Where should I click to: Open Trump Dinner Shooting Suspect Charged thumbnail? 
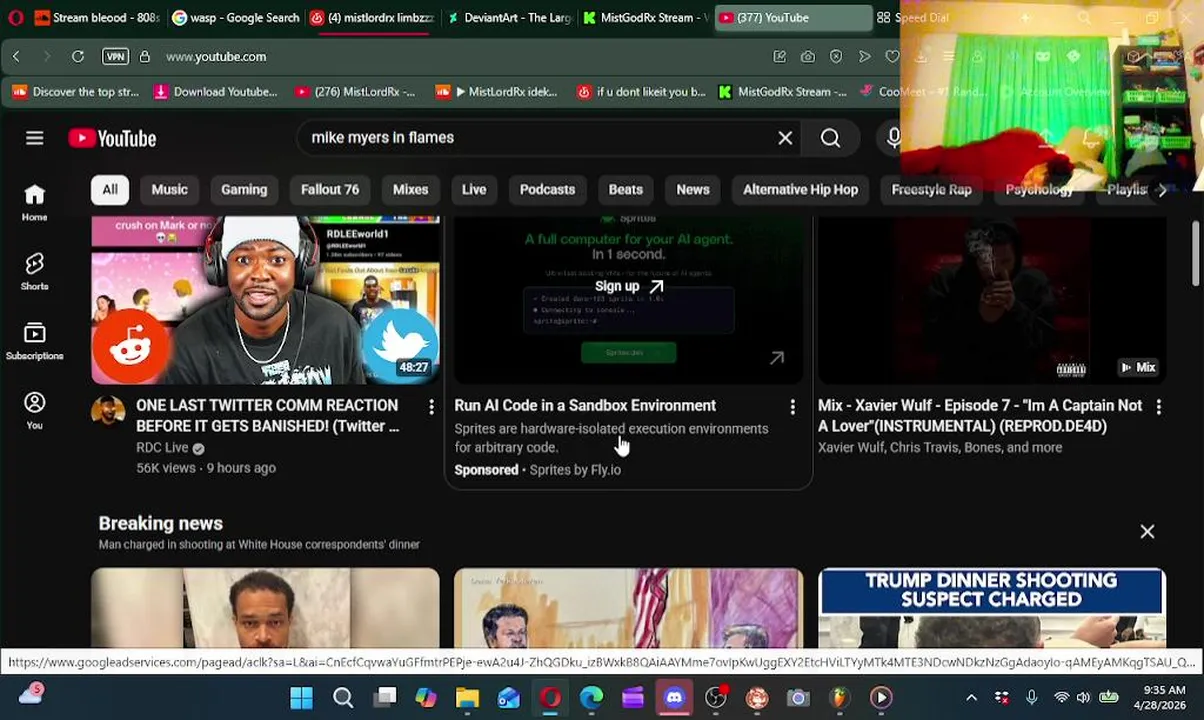pos(992,608)
